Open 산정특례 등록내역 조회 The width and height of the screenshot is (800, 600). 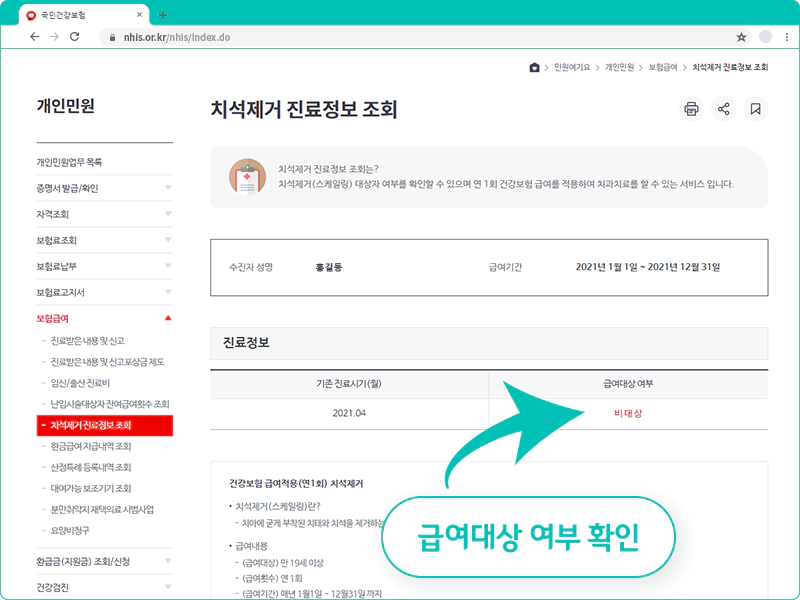click(91, 467)
